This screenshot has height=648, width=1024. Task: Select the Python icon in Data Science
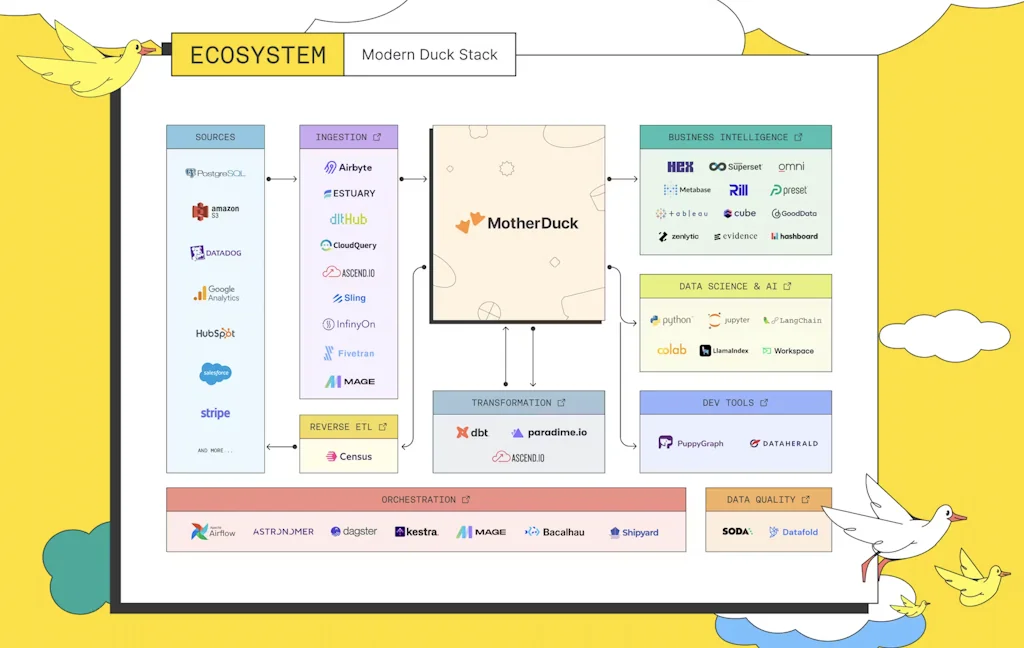click(x=671, y=320)
